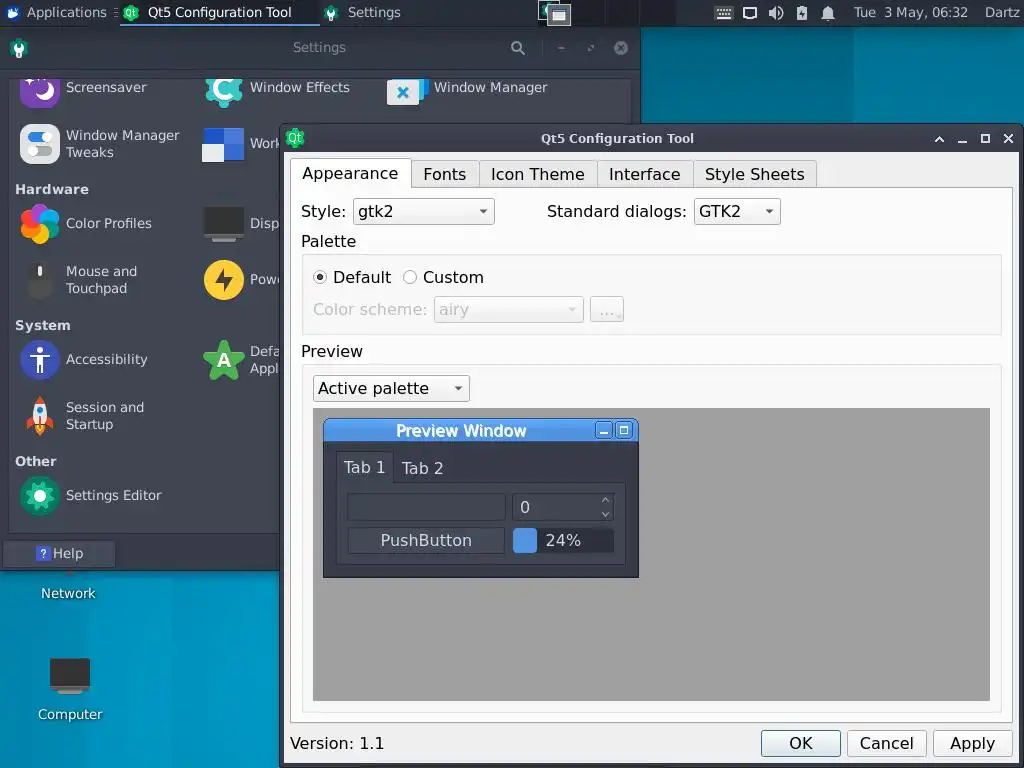This screenshot has height=768, width=1024.
Task: Select the Default palette radio button
Action: point(320,277)
